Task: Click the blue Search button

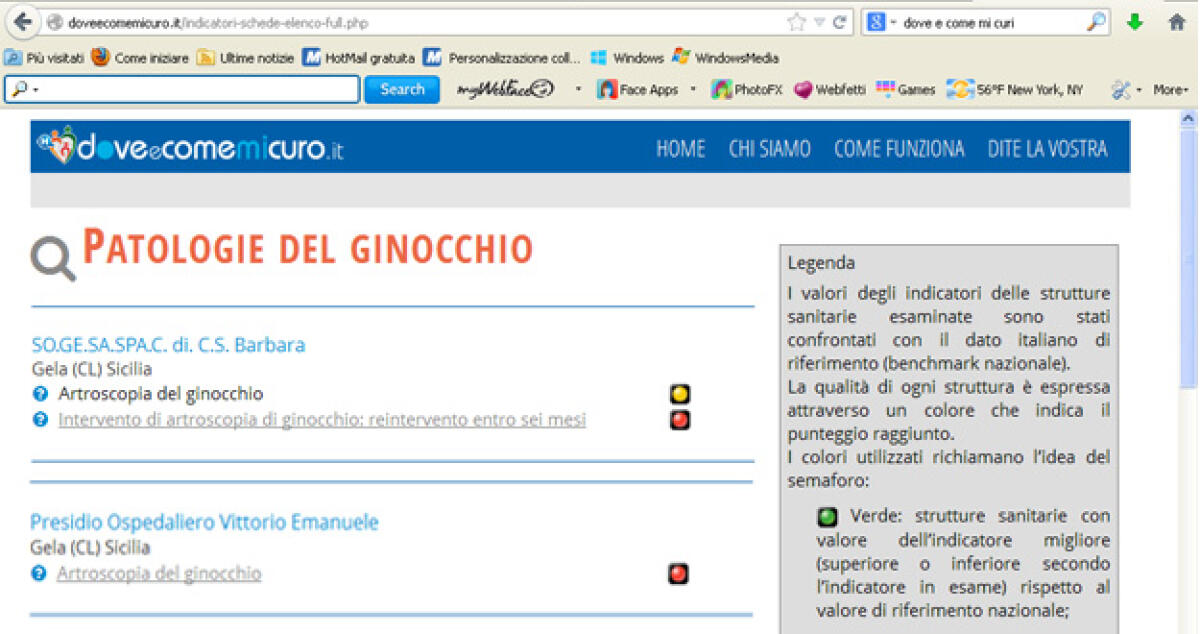Action: [x=402, y=89]
